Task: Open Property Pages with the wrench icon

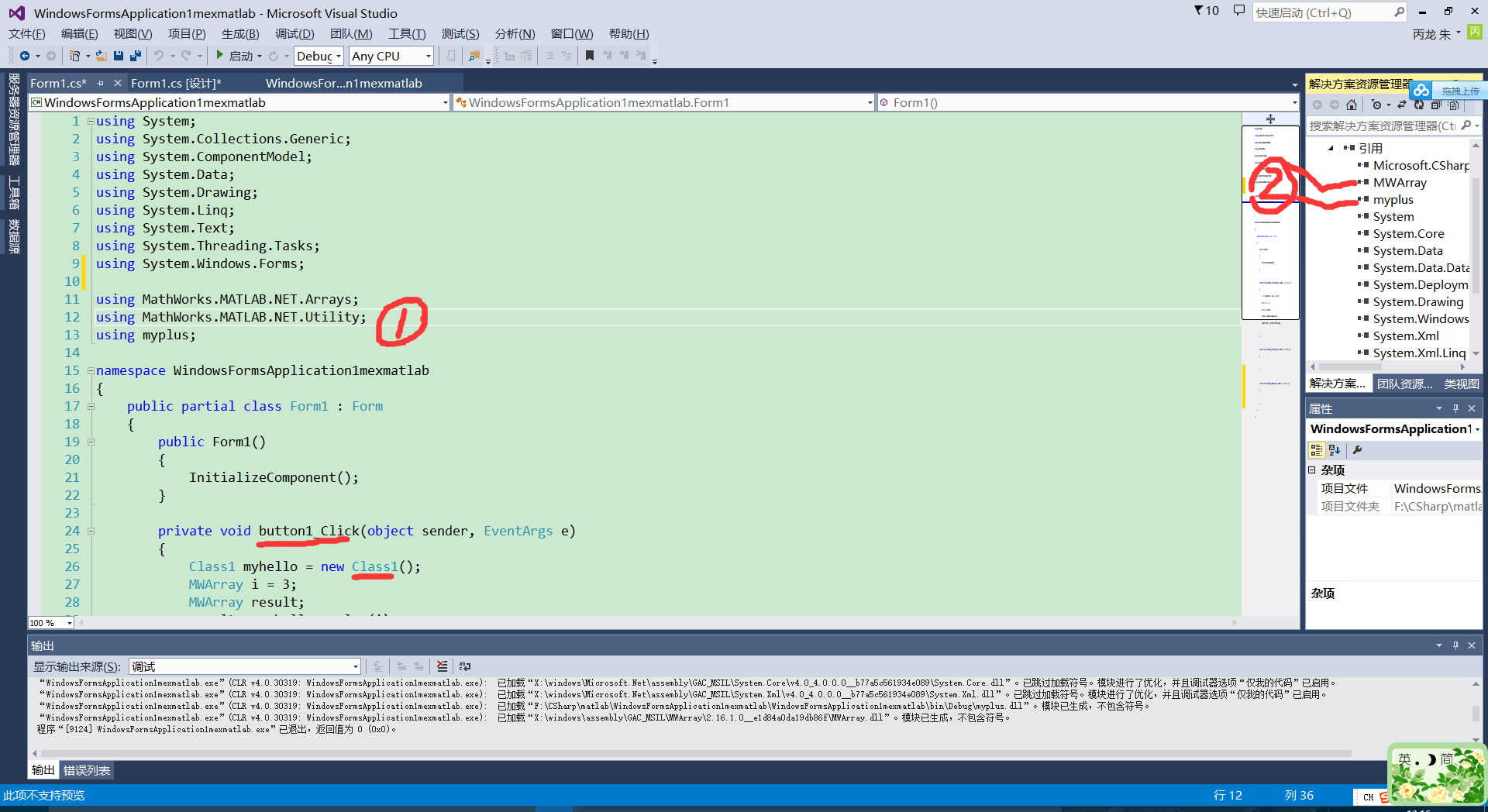Action: (x=1357, y=450)
